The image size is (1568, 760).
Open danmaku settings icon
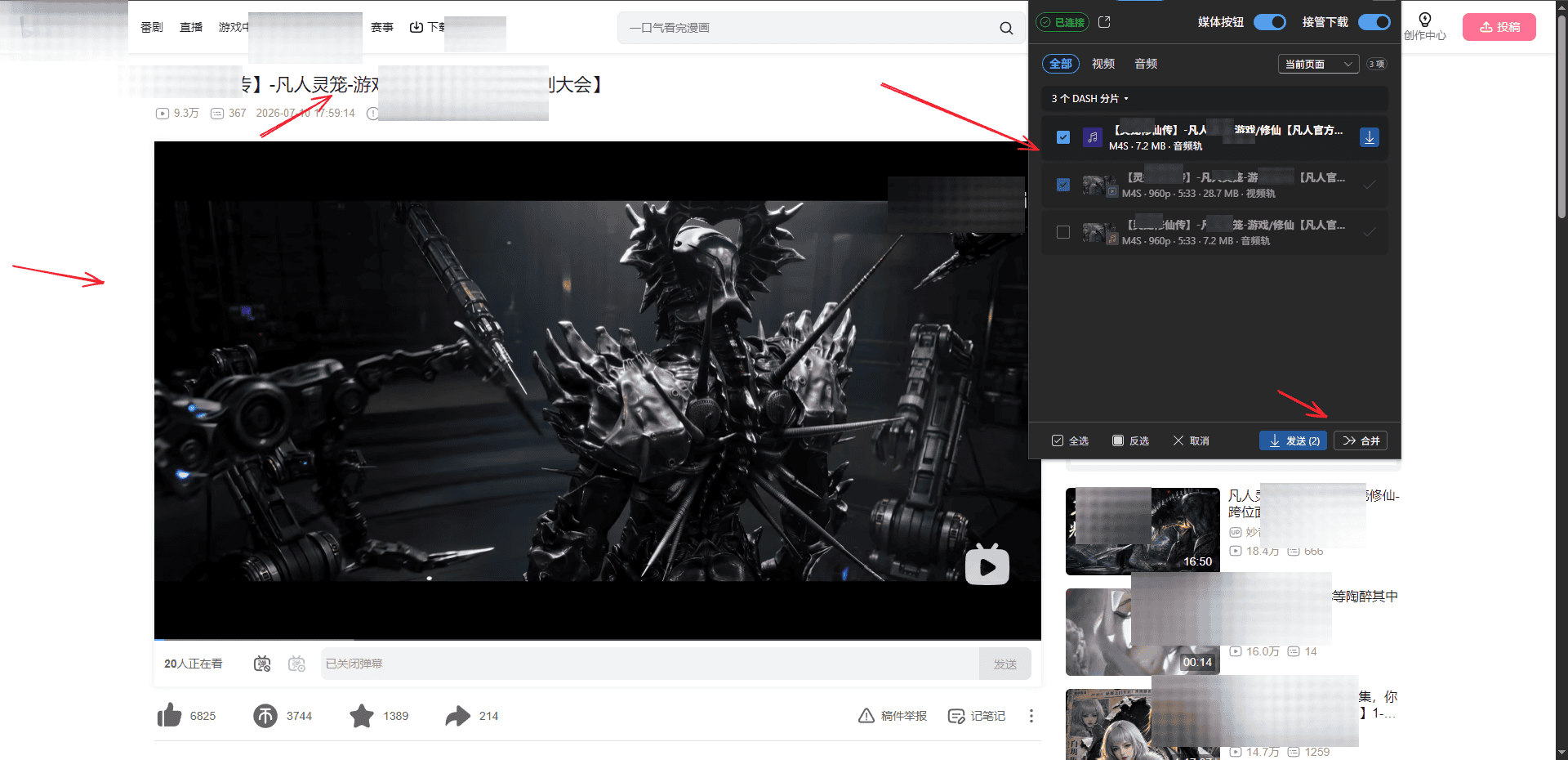pos(297,664)
